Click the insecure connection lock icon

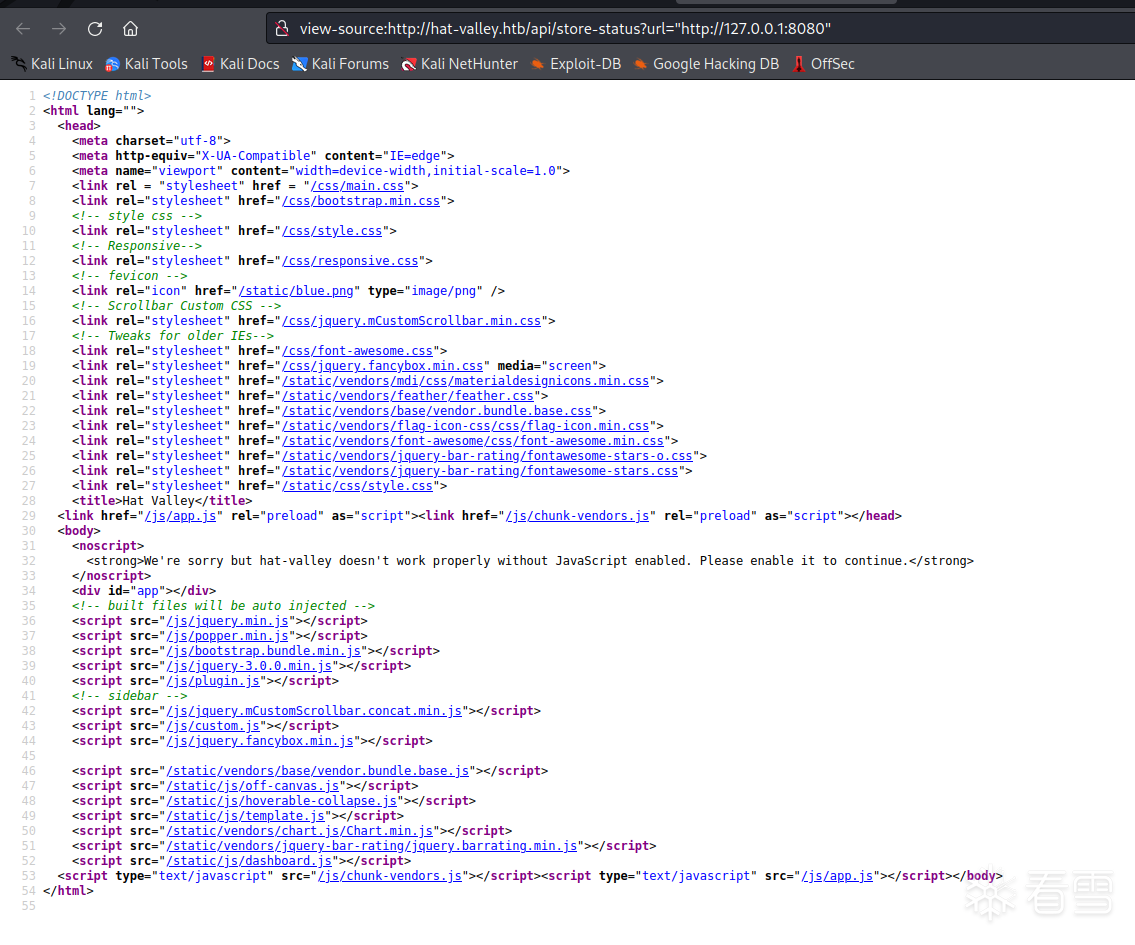pyautogui.click(x=282, y=29)
